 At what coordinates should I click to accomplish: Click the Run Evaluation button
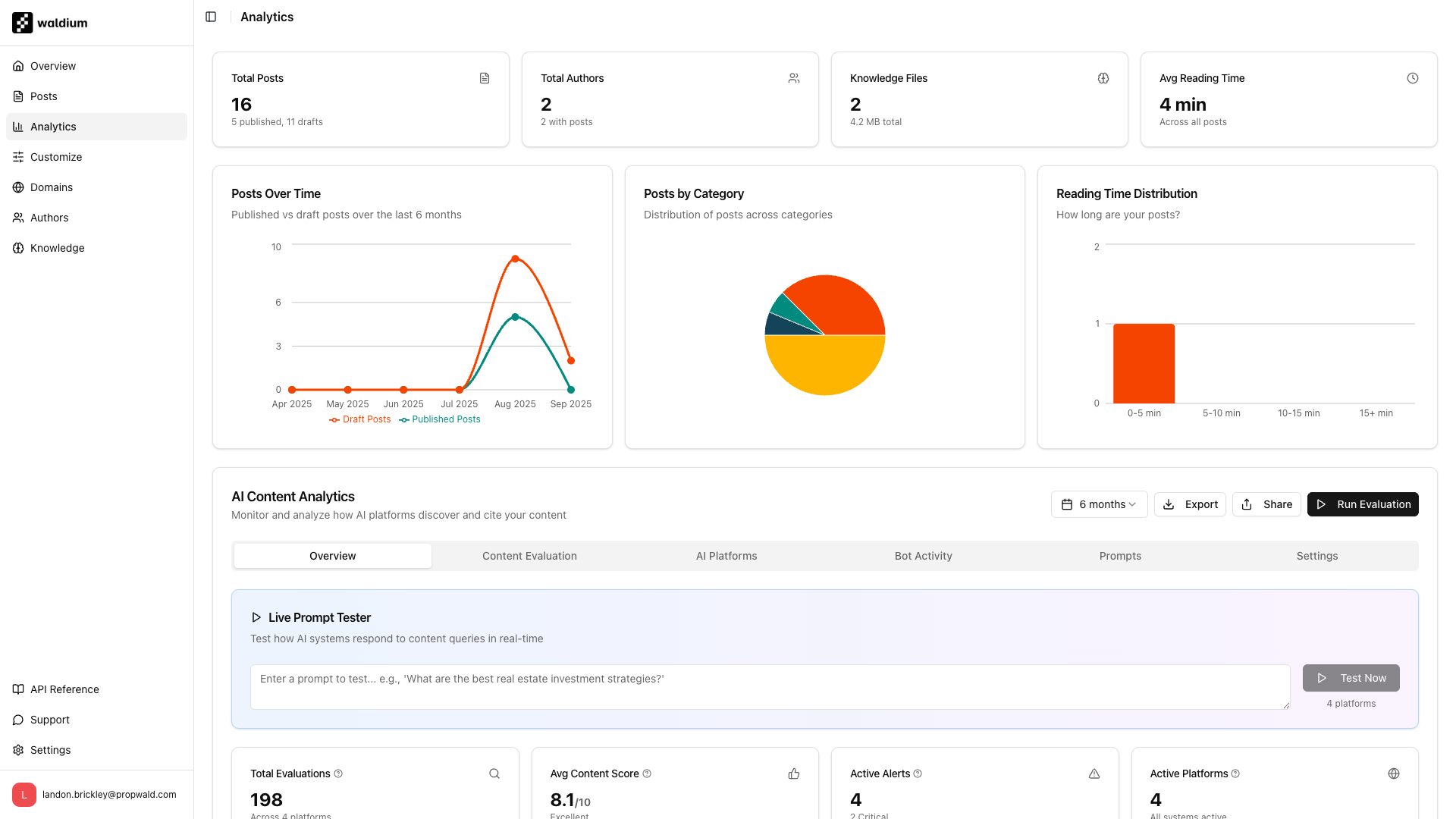point(1363,504)
